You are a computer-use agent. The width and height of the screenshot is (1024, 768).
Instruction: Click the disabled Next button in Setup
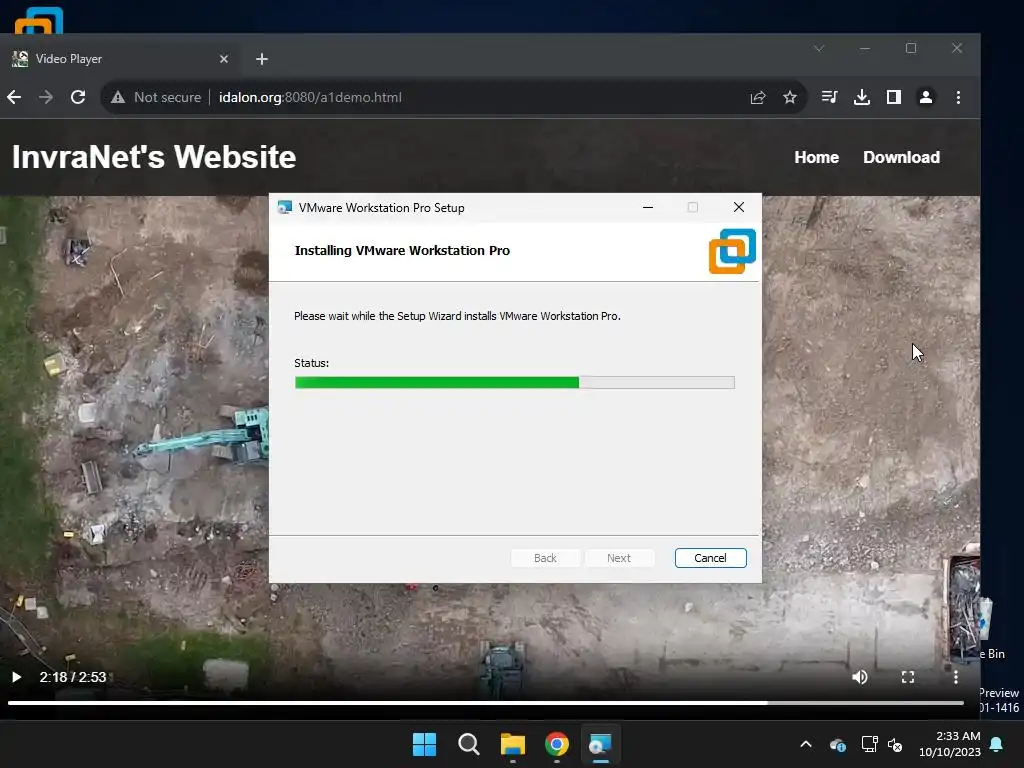click(619, 558)
